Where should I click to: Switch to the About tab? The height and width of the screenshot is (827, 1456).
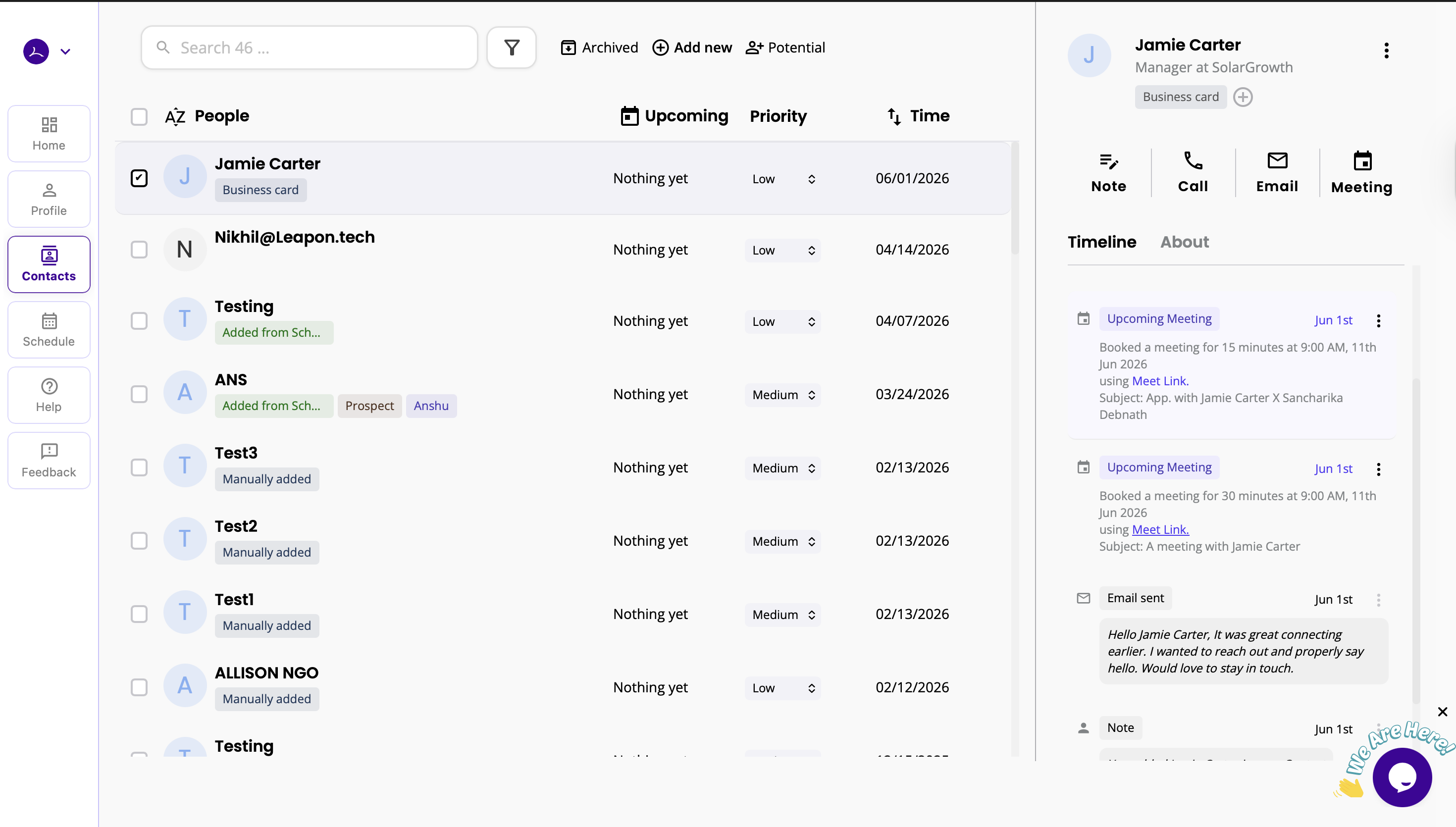click(1184, 242)
